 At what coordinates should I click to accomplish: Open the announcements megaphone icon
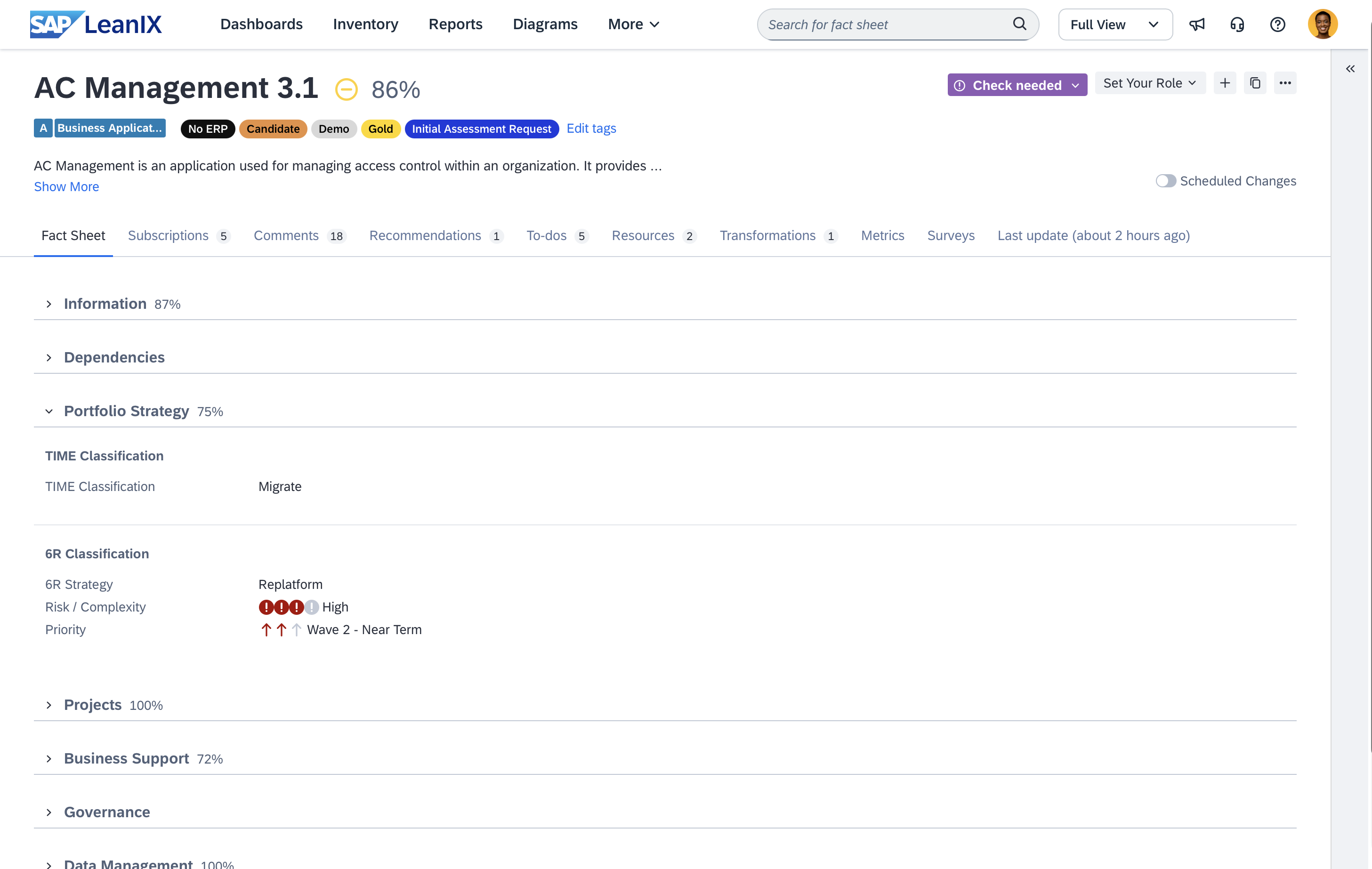coord(1197,24)
